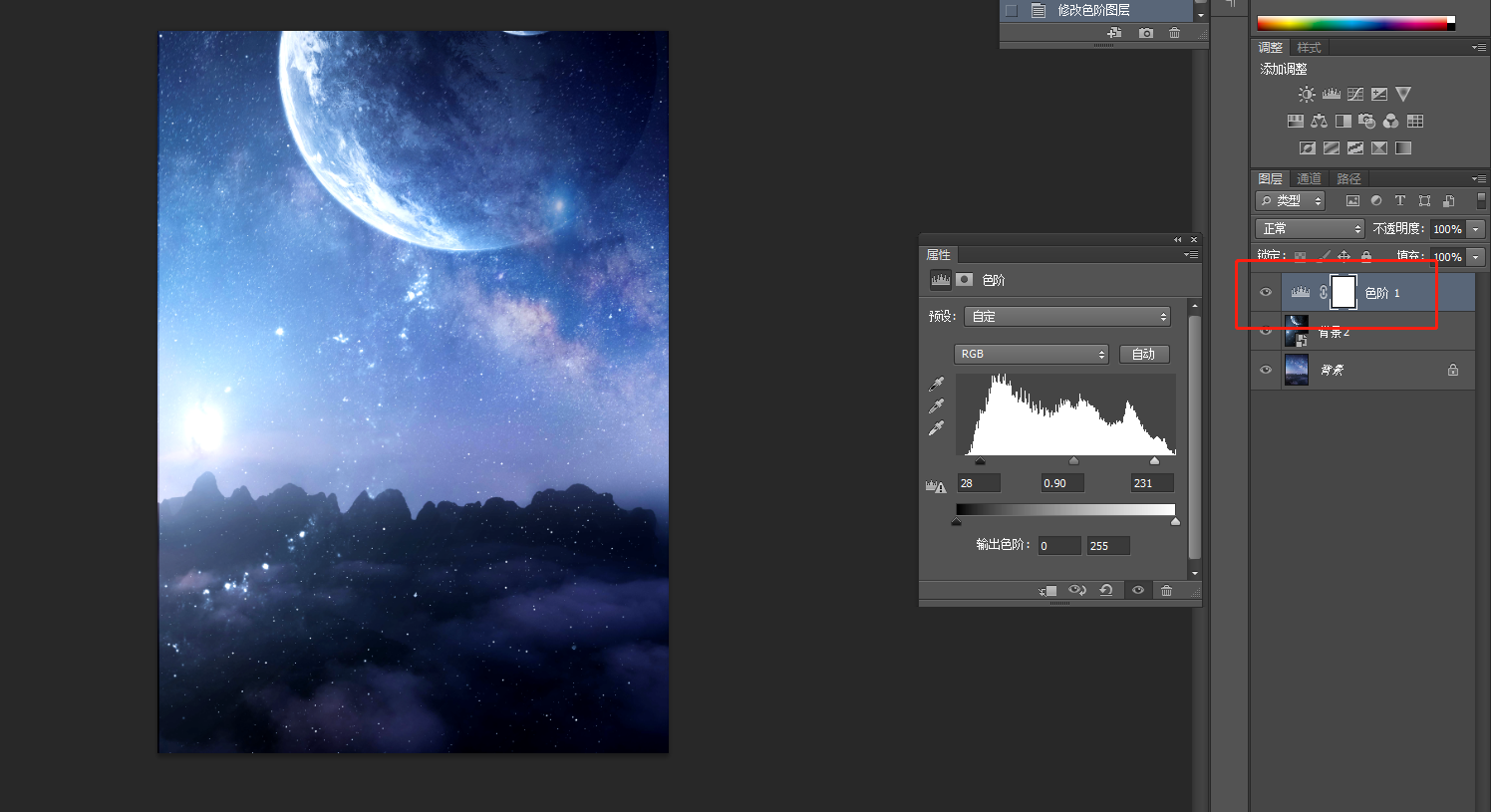Viewport: 1491px width, 812px height.
Task: Open the layer filter 类型 dropdown
Action: tap(1290, 200)
